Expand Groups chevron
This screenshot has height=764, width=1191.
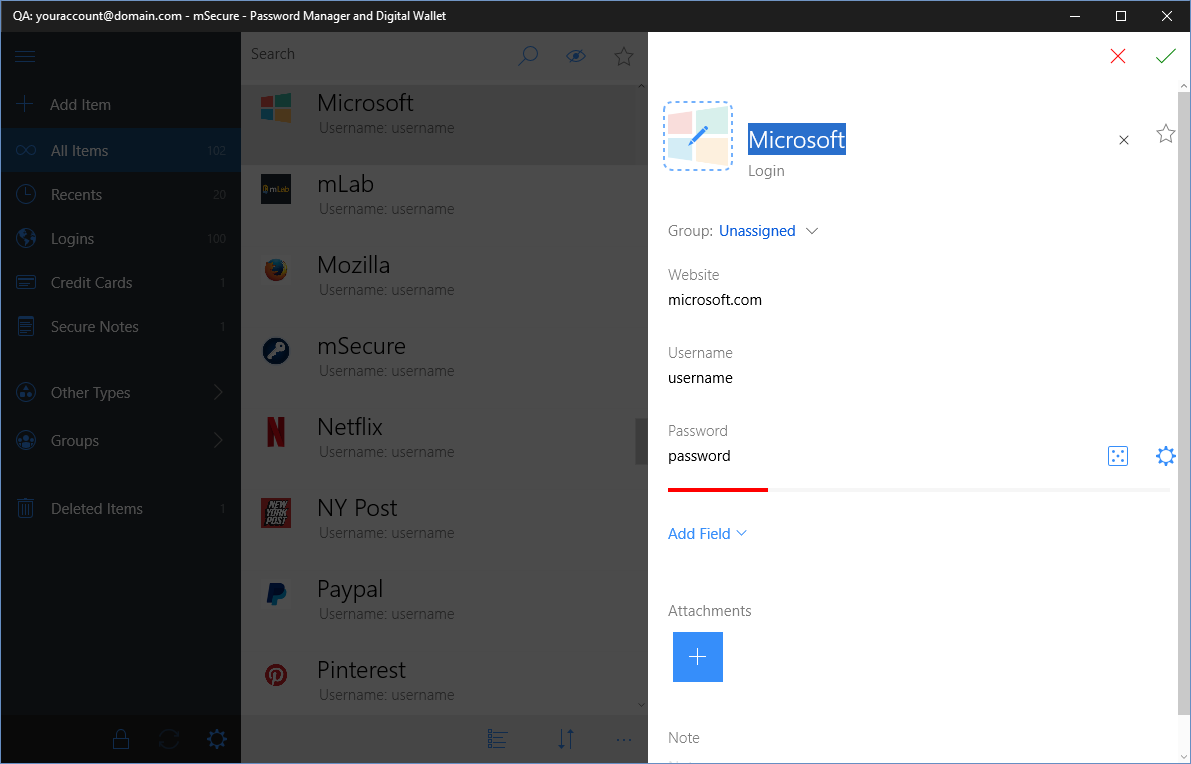pyautogui.click(x=218, y=440)
